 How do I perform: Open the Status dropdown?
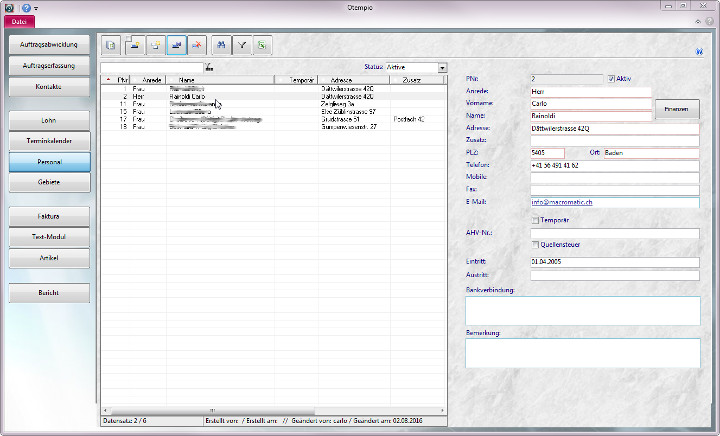click(442, 68)
